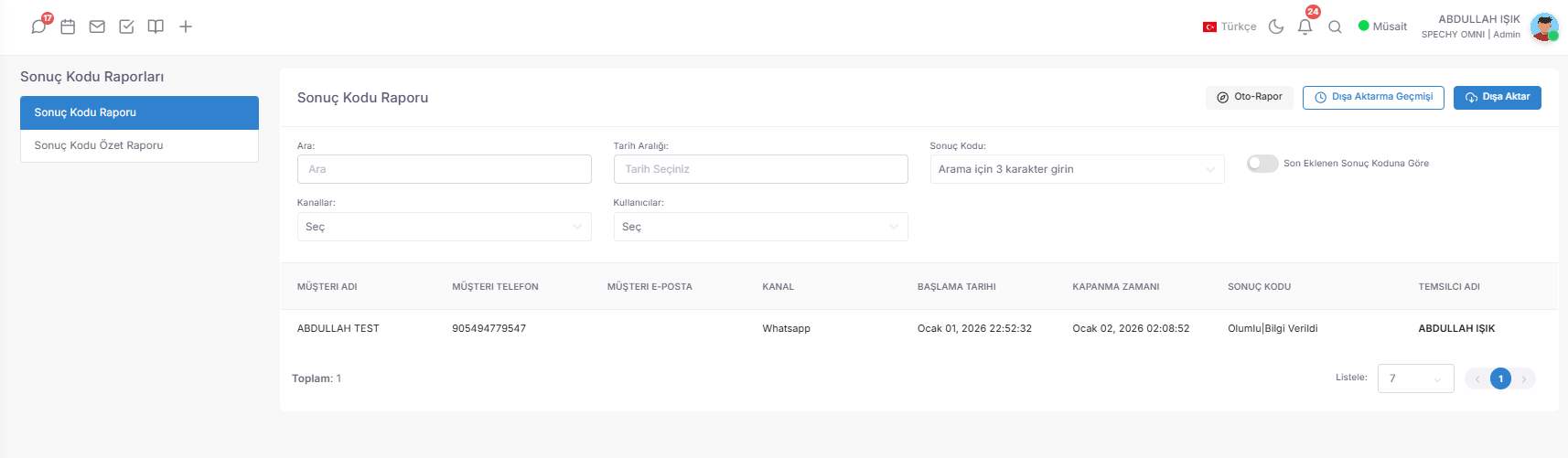
Task: Expand the Kanallar dropdown
Action: [x=445, y=227]
